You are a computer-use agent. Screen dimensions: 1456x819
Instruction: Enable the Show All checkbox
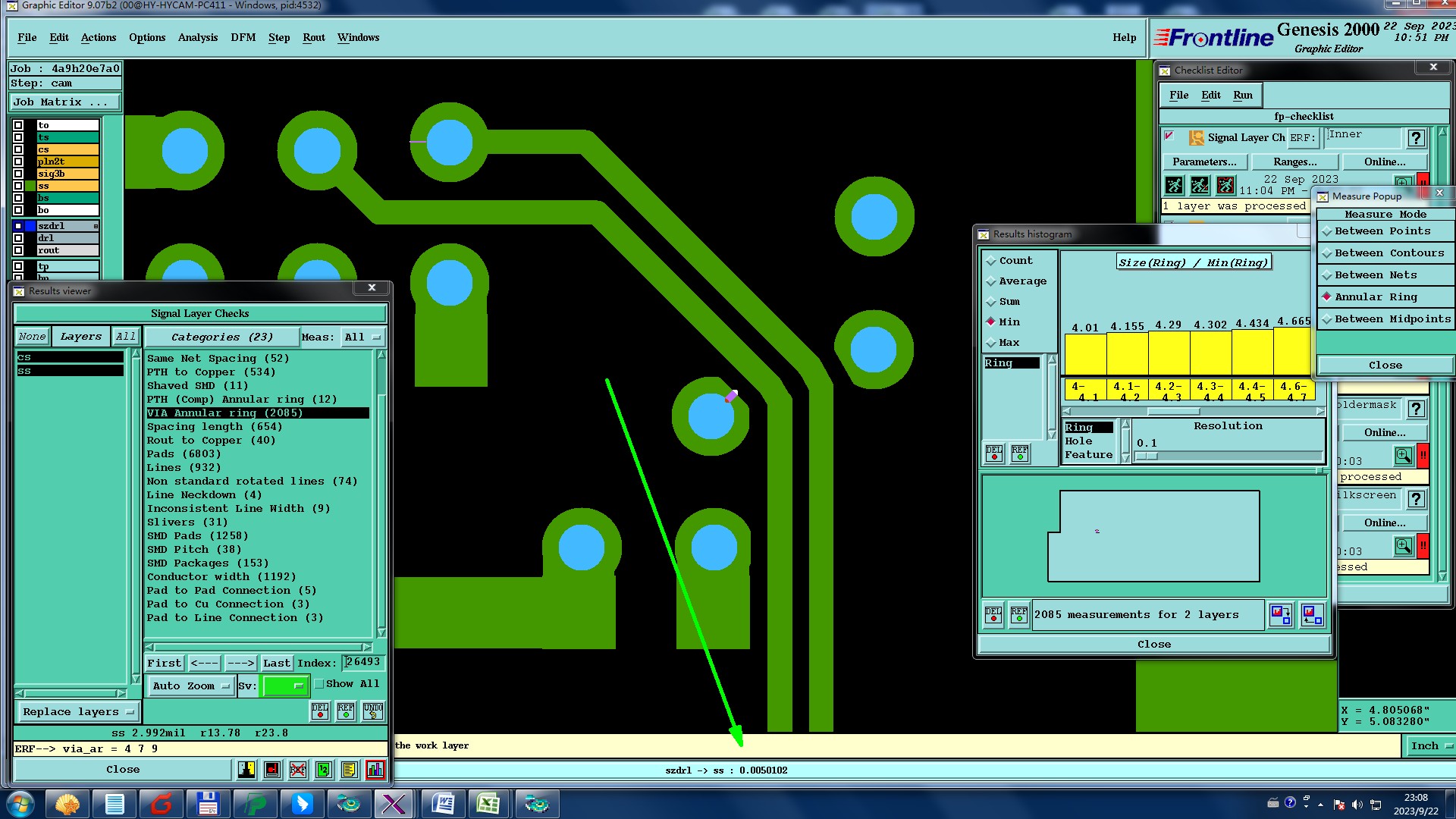pyautogui.click(x=320, y=684)
